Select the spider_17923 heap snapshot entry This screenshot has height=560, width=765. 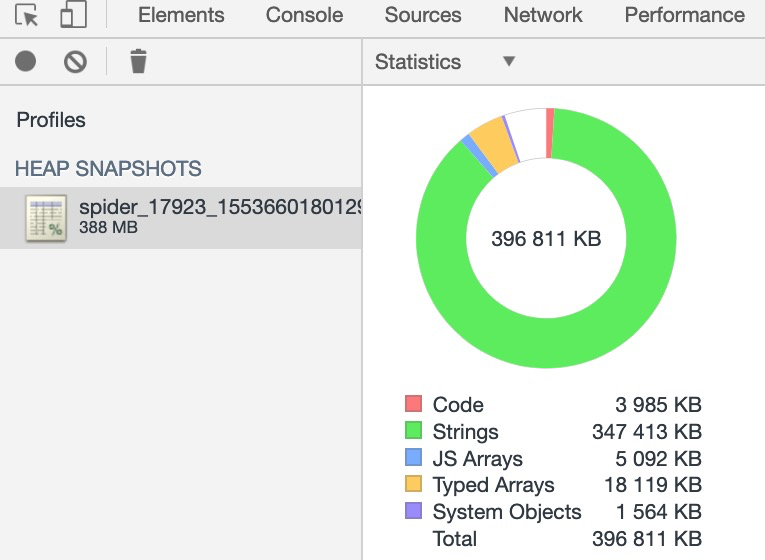pyautogui.click(x=181, y=218)
